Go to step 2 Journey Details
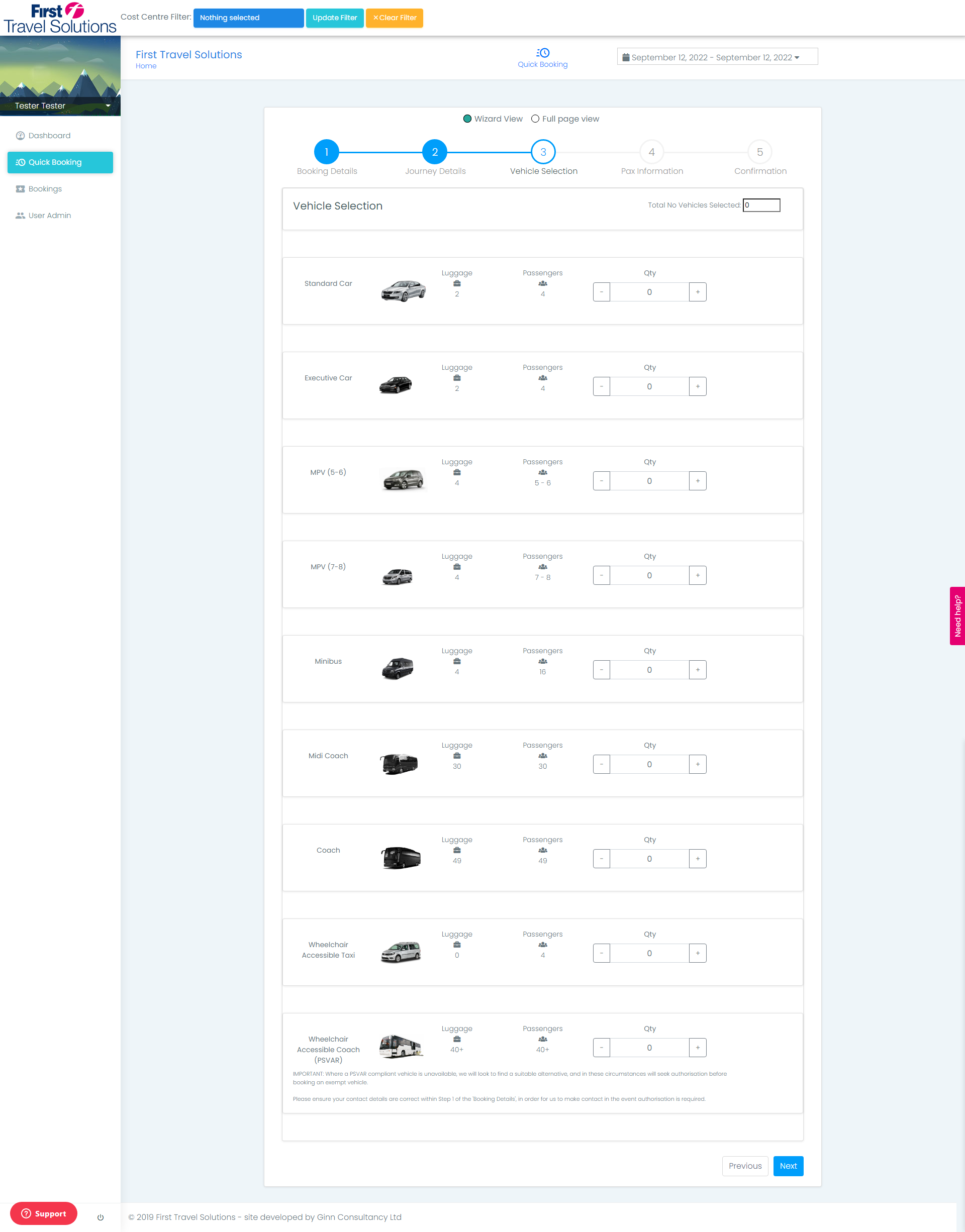Image resolution: width=965 pixels, height=1232 pixels. pyautogui.click(x=434, y=152)
